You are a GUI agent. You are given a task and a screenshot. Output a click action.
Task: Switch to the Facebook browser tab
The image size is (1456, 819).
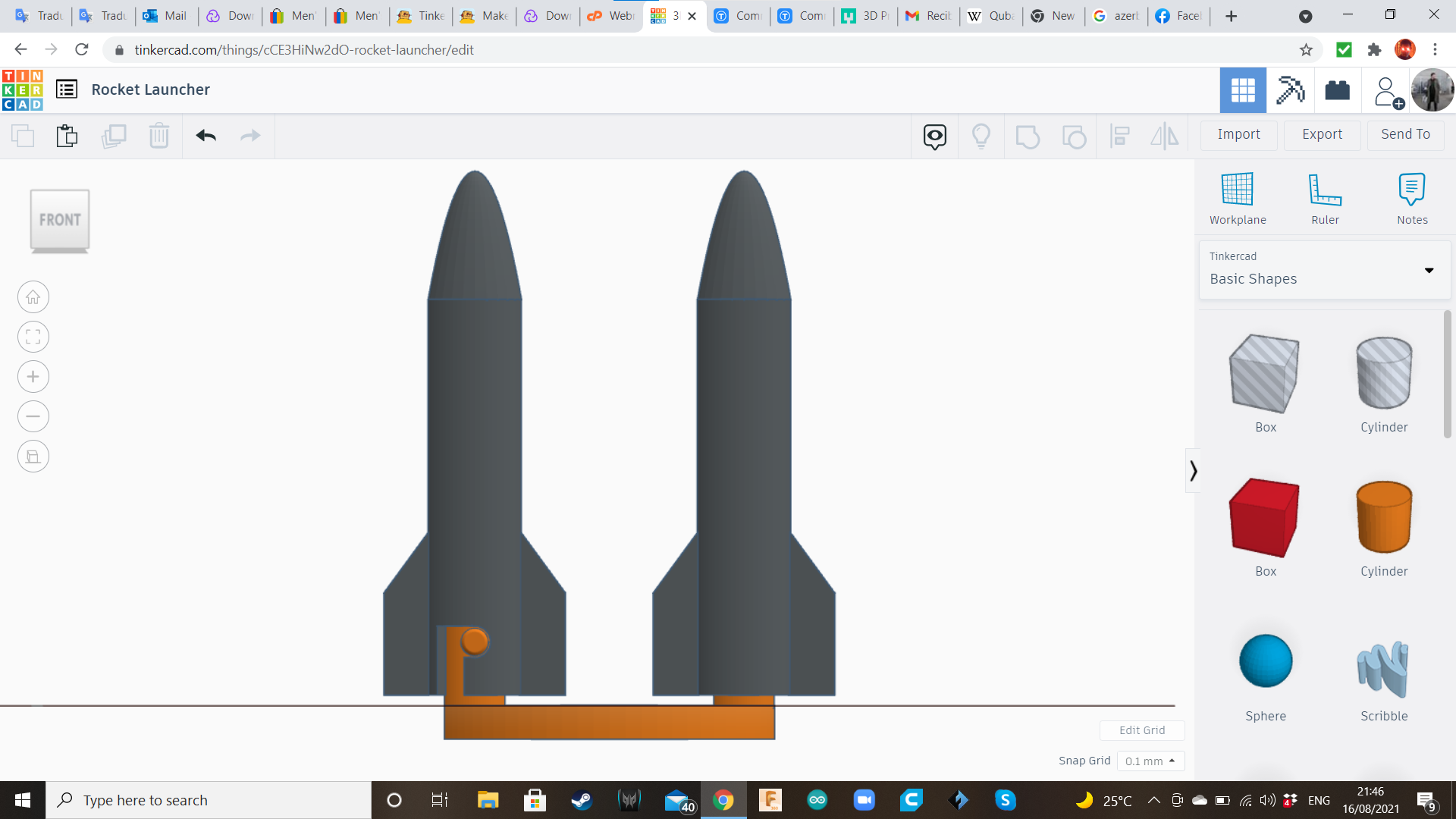(x=1178, y=15)
